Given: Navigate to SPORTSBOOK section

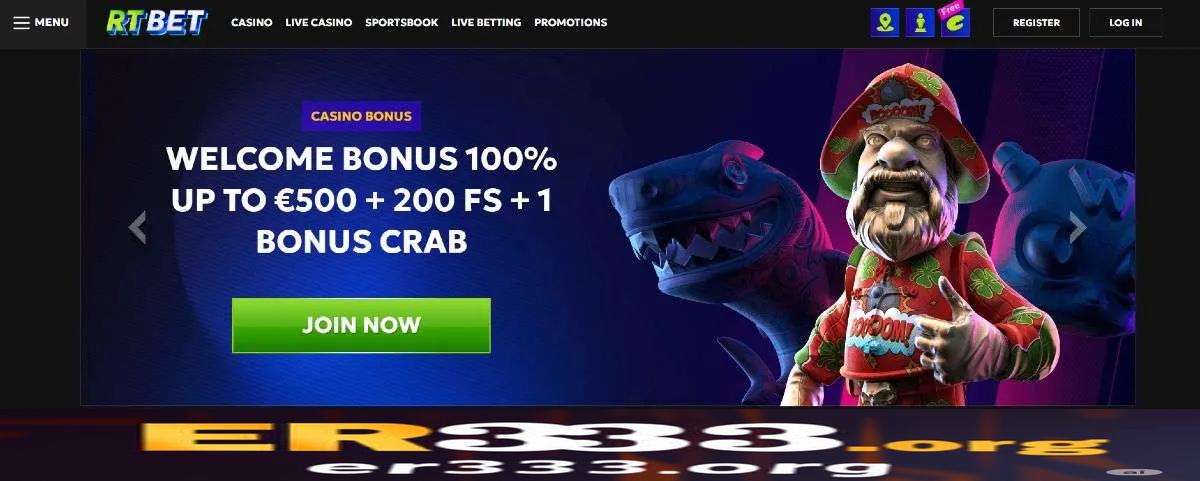Looking at the screenshot, I should point(401,22).
